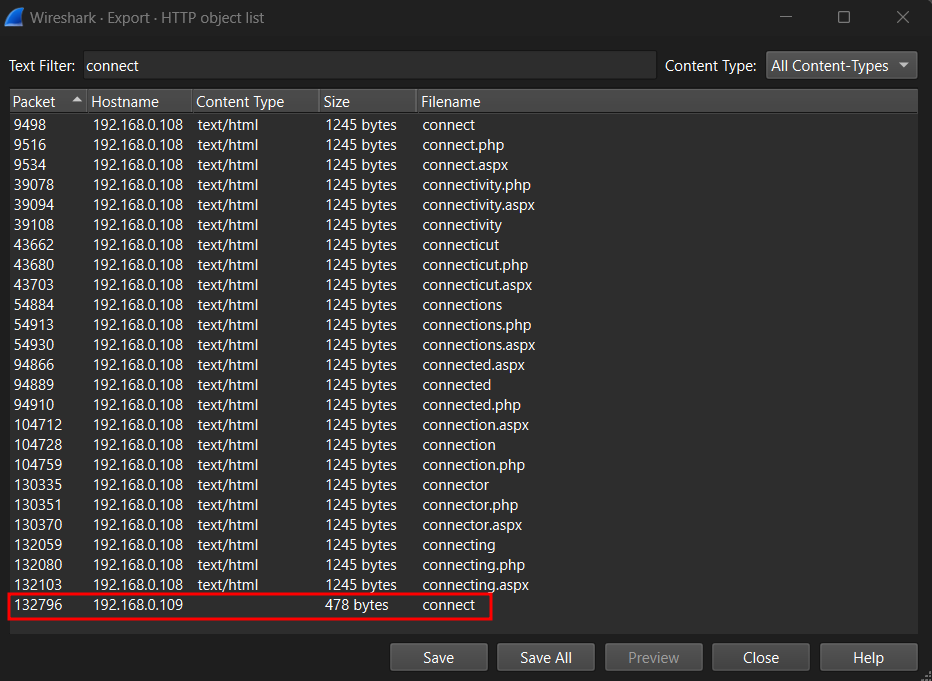Click the Text Filter input field
Screen dimensions: 932x681
coord(369,65)
